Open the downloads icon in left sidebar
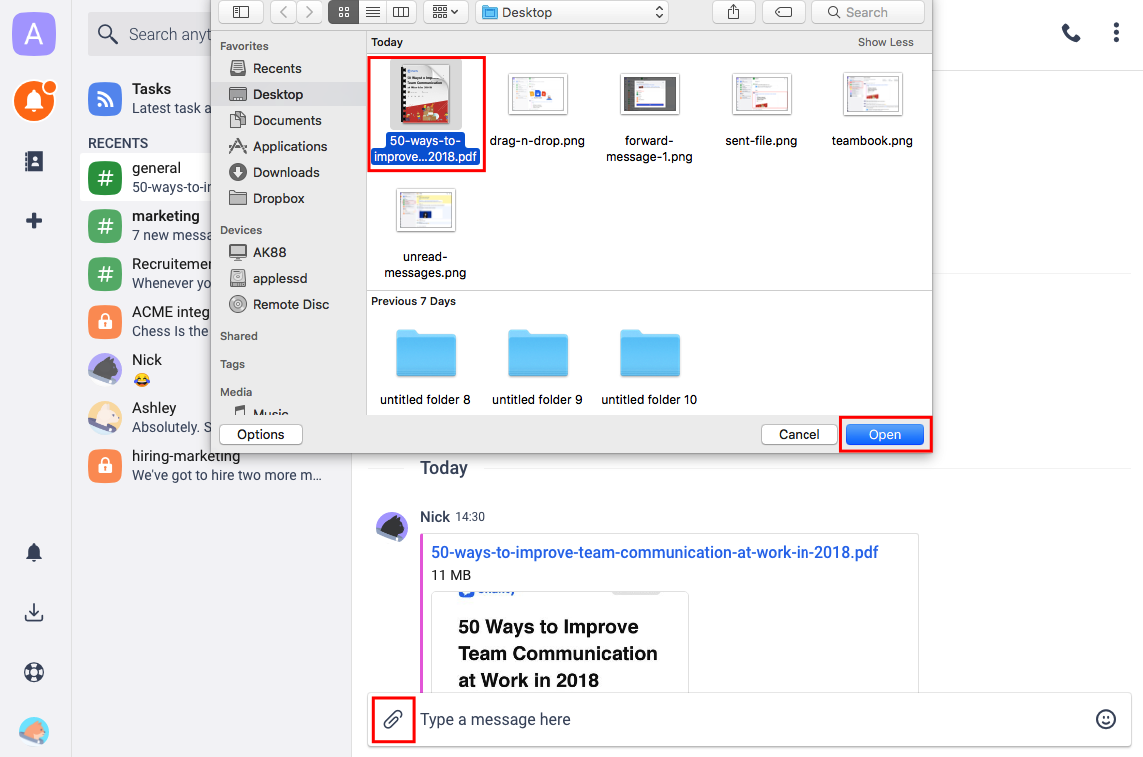 (x=34, y=613)
